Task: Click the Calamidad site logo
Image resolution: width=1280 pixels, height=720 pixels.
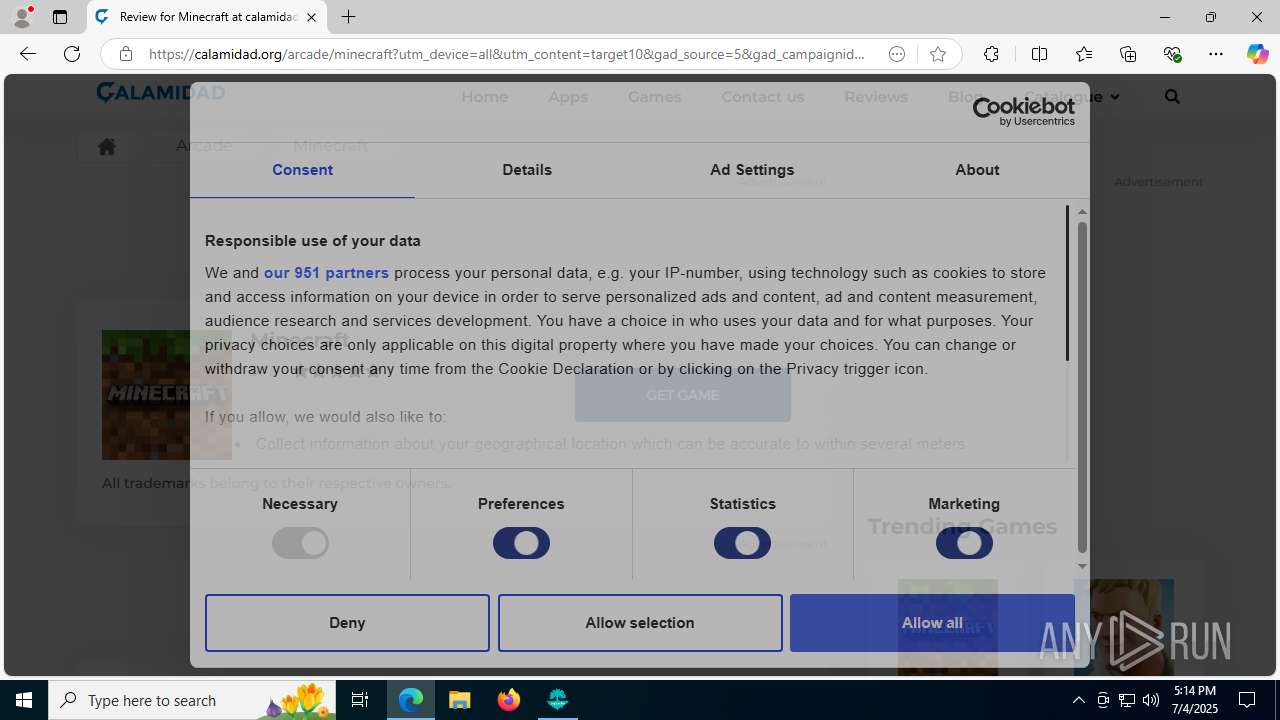Action: [x=160, y=92]
